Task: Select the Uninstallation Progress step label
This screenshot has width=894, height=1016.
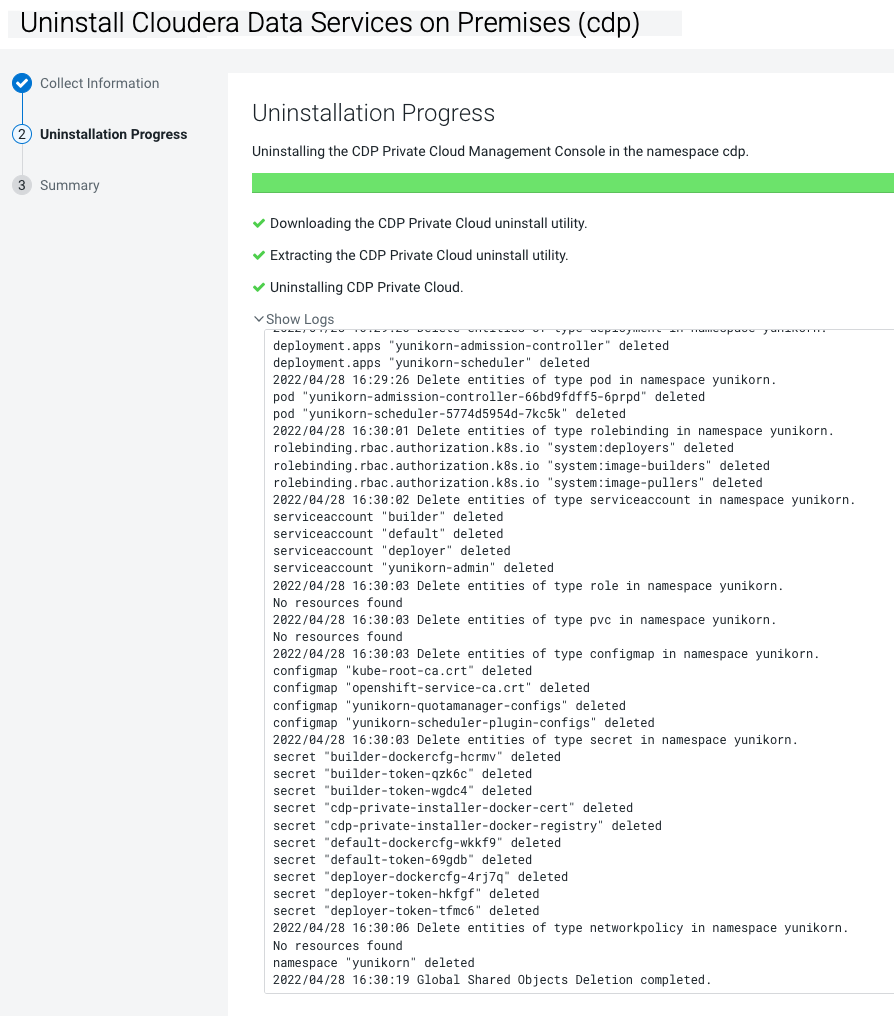Action: (x=113, y=134)
